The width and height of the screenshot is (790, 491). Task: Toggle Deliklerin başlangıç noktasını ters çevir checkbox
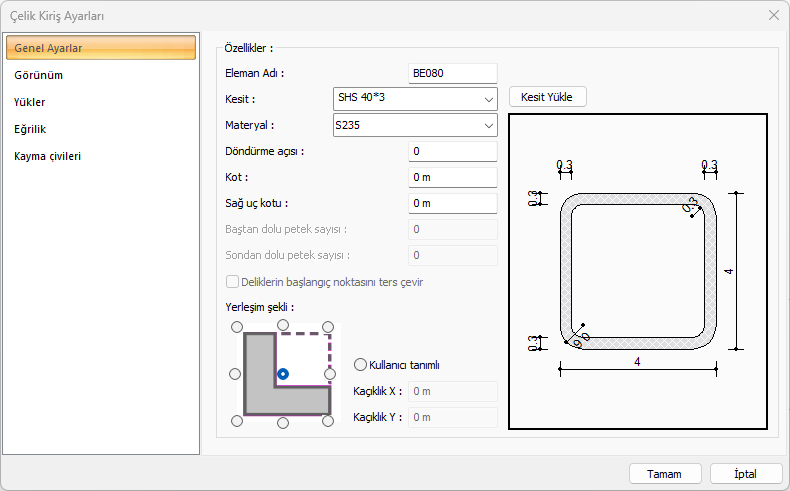click(x=234, y=282)
